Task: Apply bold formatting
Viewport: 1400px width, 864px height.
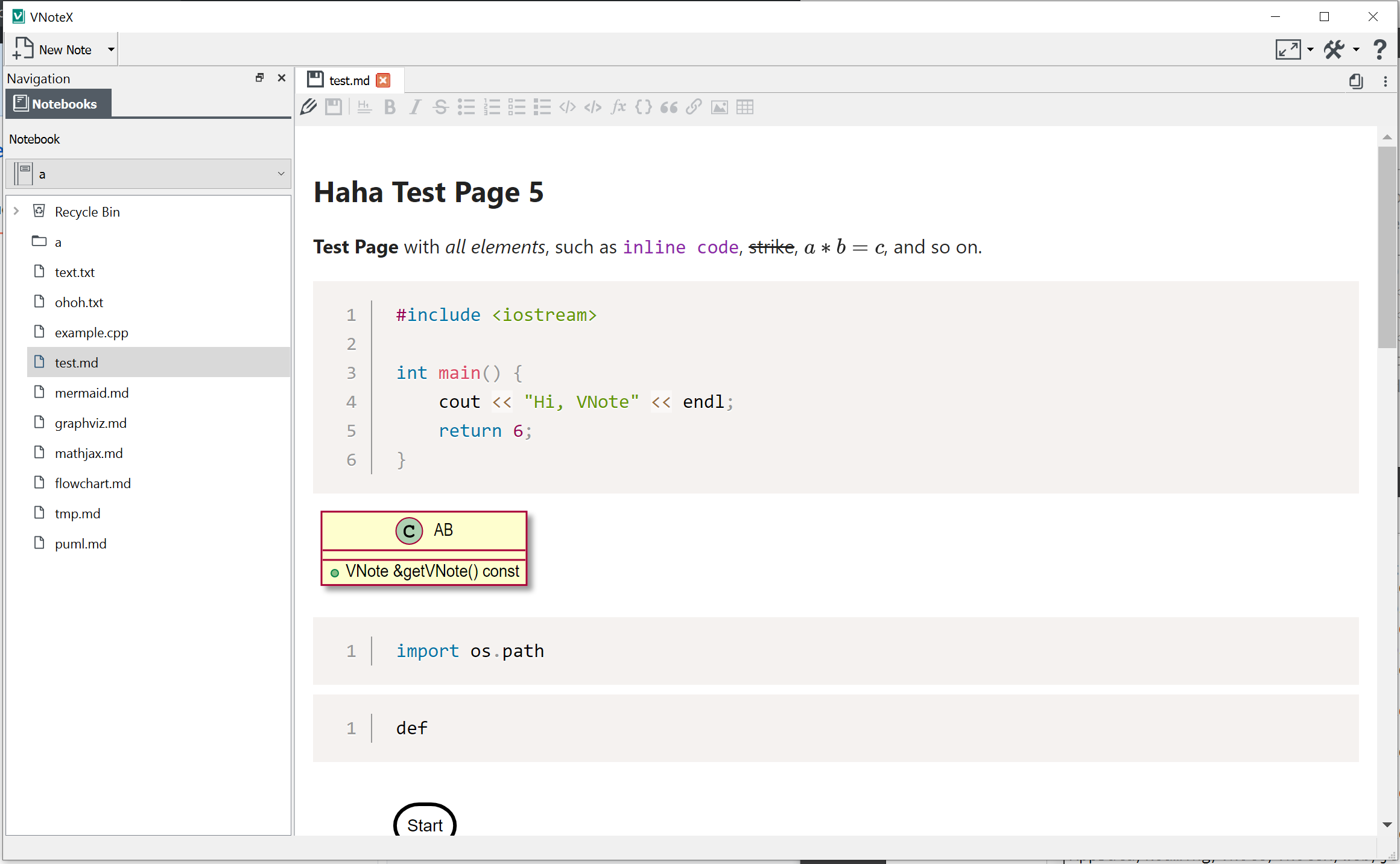Action: [x=390, y=107]
